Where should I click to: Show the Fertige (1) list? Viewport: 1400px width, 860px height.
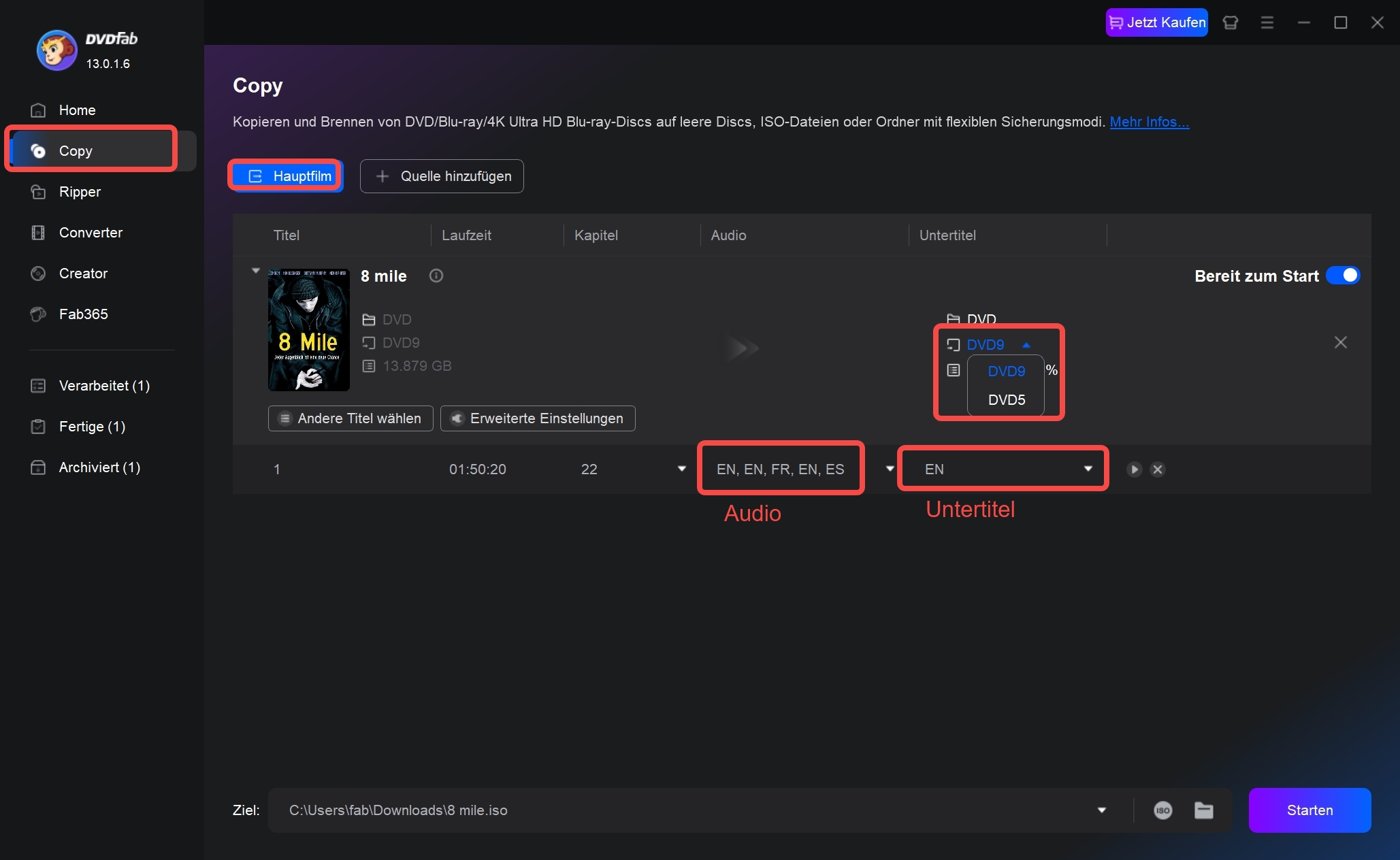coord(91,427)
